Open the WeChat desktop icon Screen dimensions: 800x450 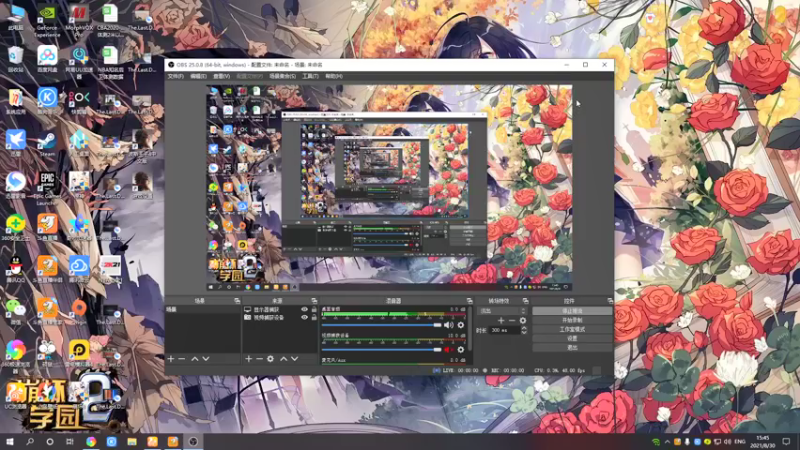[16, 311]
